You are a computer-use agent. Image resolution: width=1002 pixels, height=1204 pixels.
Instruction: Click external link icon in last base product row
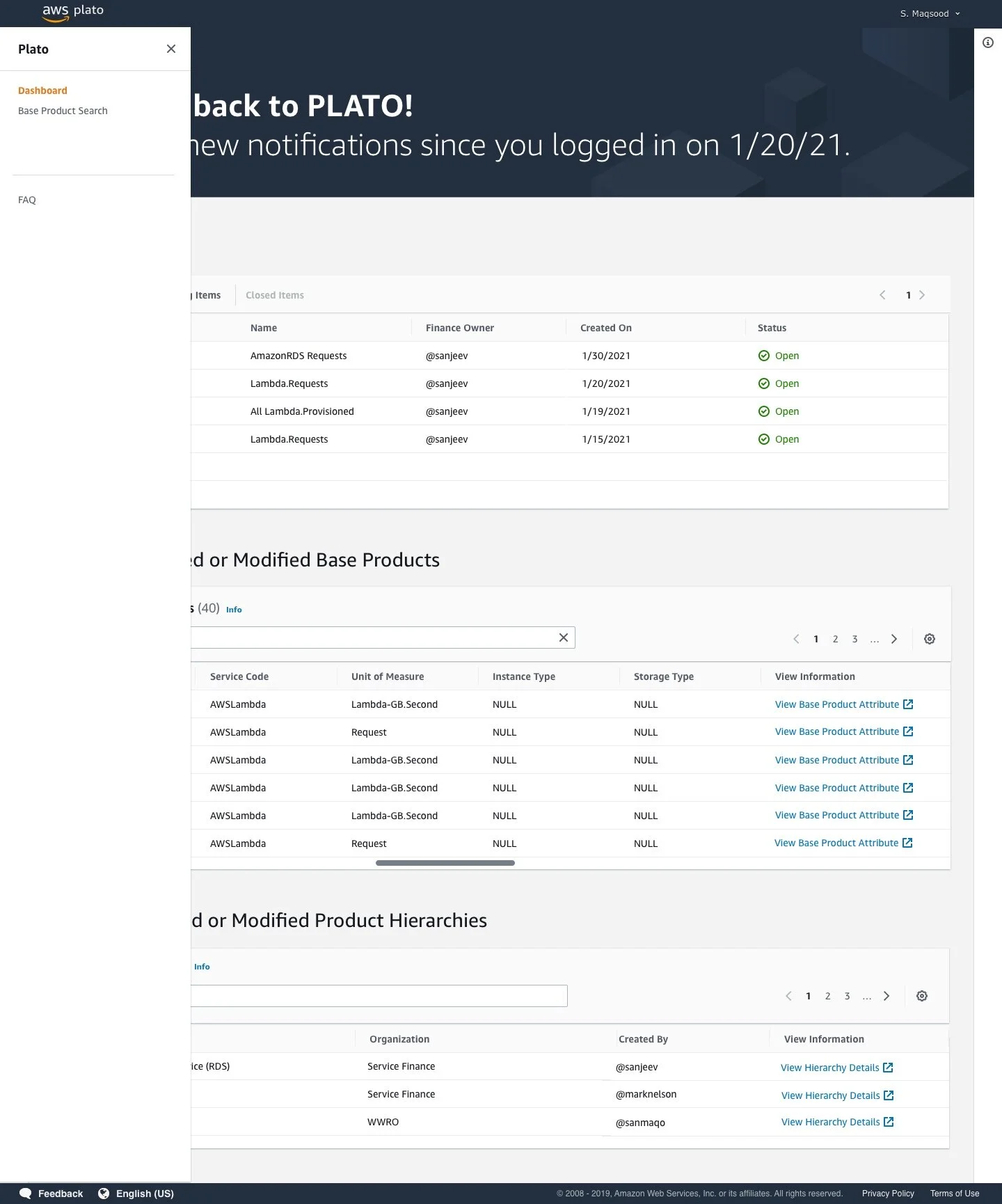pyautogui.click(x=907, y=843)
